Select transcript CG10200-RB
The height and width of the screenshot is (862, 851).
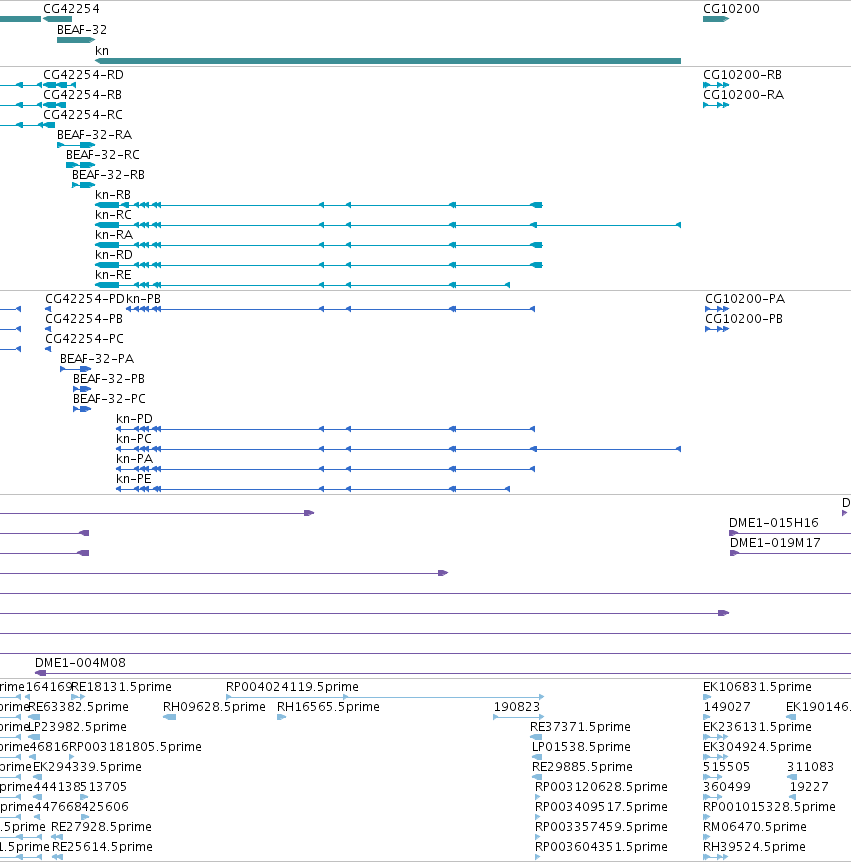(x=742, y=75)
